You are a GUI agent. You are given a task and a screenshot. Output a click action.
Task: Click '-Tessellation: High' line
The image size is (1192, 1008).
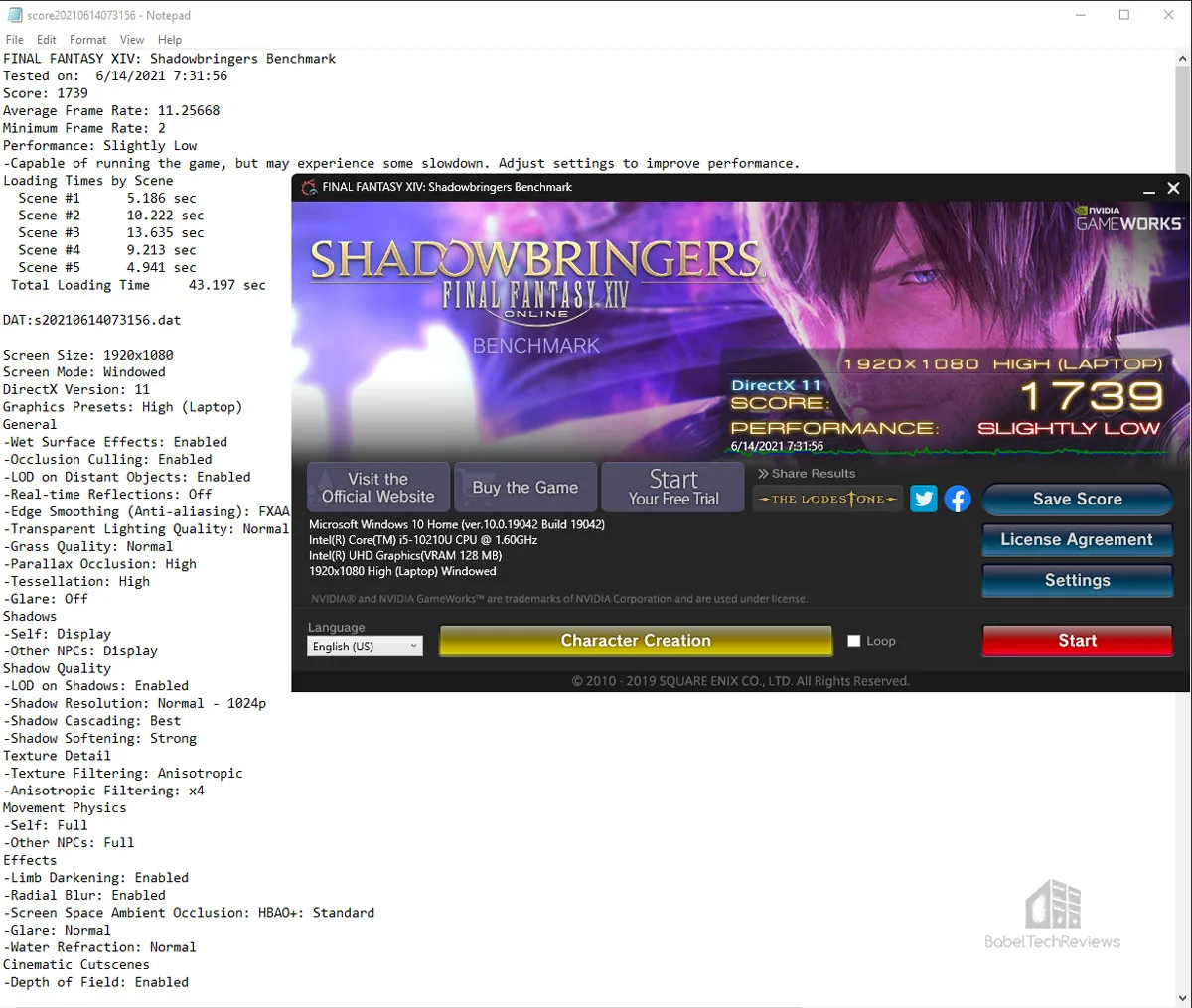[76, 582]
